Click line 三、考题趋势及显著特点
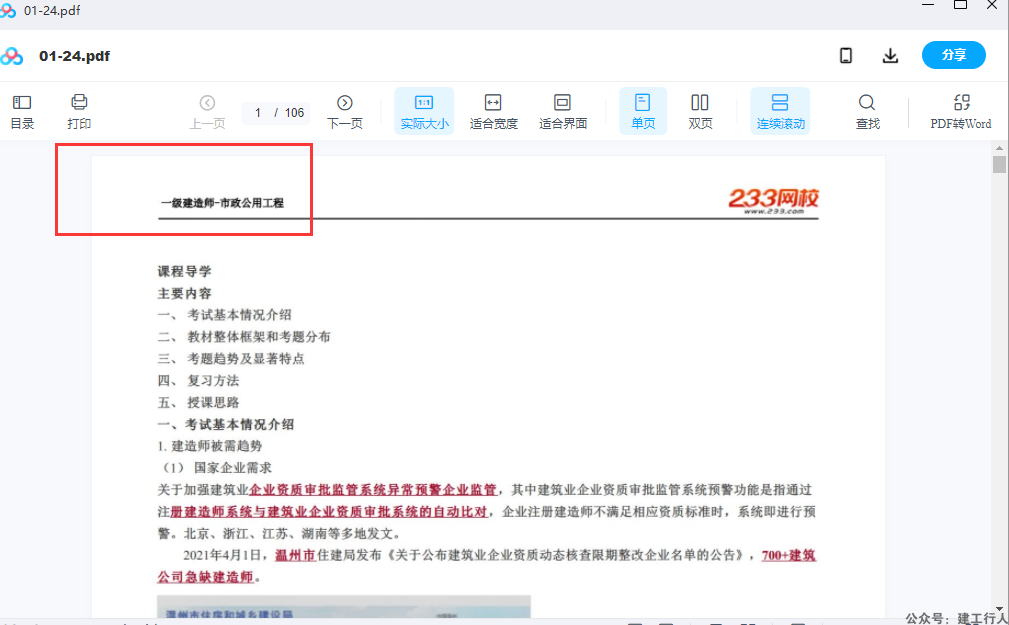The height and width of the screenshot is (625, 1009). (231, 359)
